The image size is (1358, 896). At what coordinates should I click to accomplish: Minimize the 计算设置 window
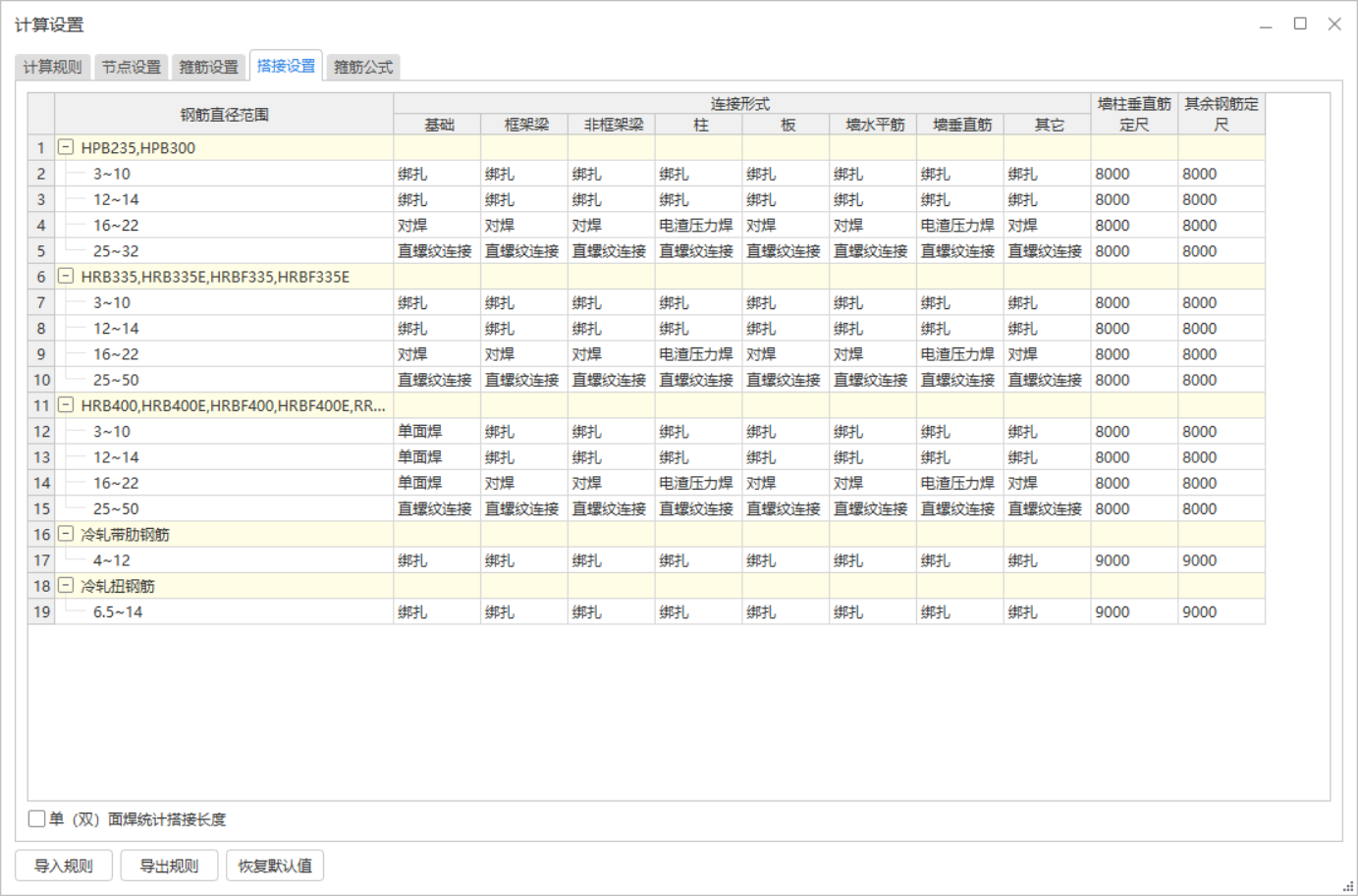click(x=1266, y=25)
